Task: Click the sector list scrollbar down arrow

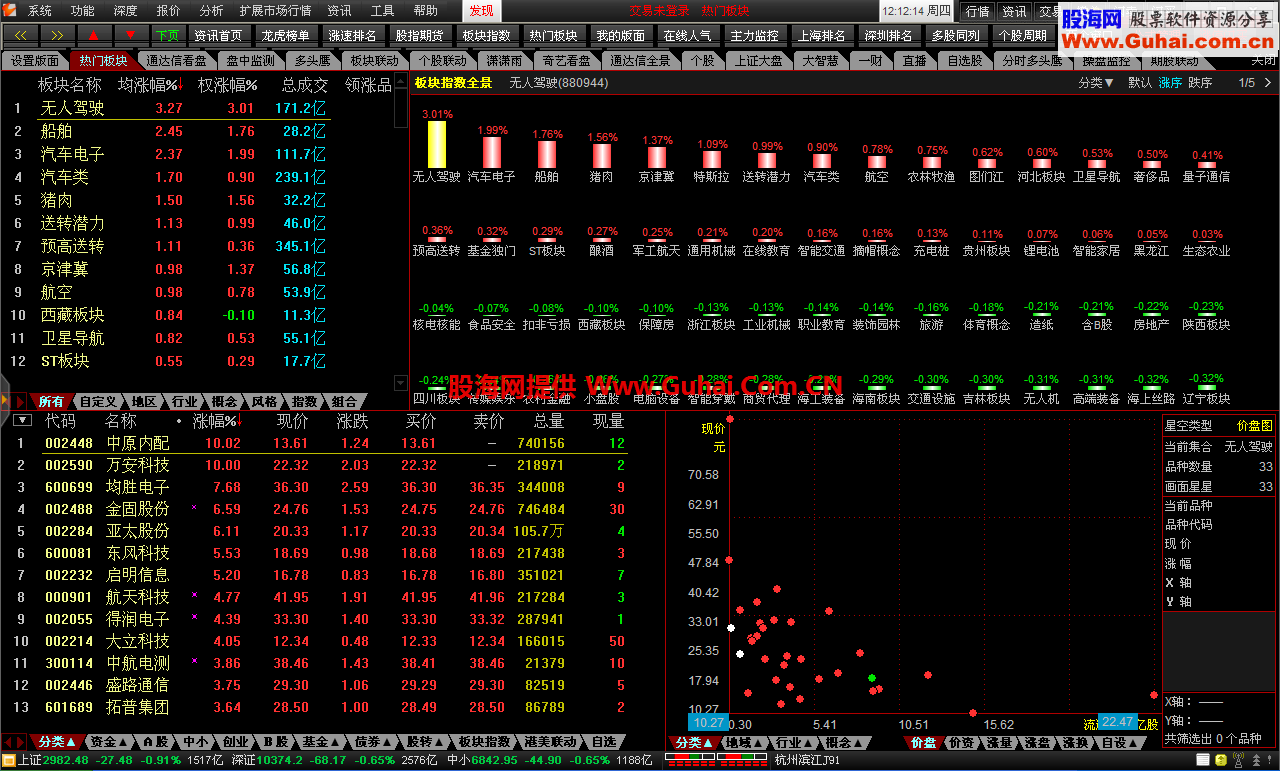Action: click(402, 382)
